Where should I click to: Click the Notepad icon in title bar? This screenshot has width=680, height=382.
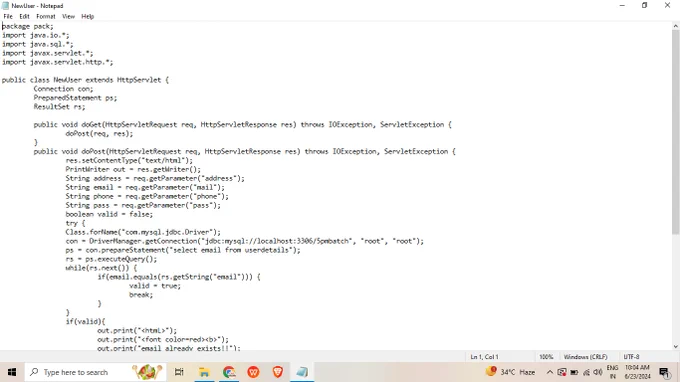pos(5,6)
